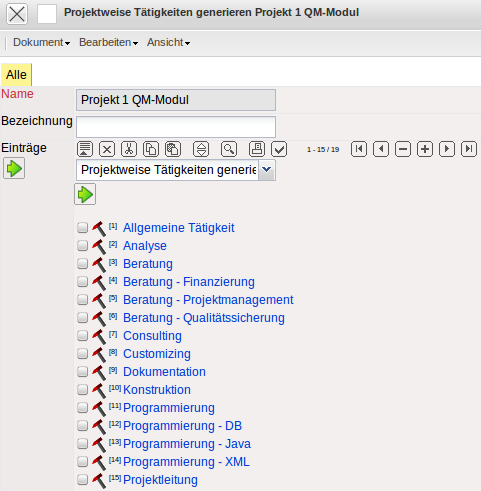The image size is (481, 491).
Task: Open the Dokument menu
Action: [41, 42]
